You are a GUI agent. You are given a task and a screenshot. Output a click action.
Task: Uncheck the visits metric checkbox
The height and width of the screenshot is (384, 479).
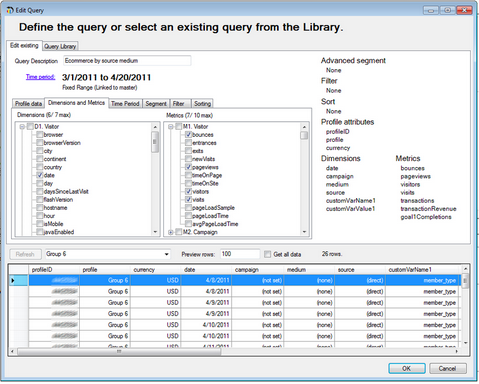tap(188, 200)
